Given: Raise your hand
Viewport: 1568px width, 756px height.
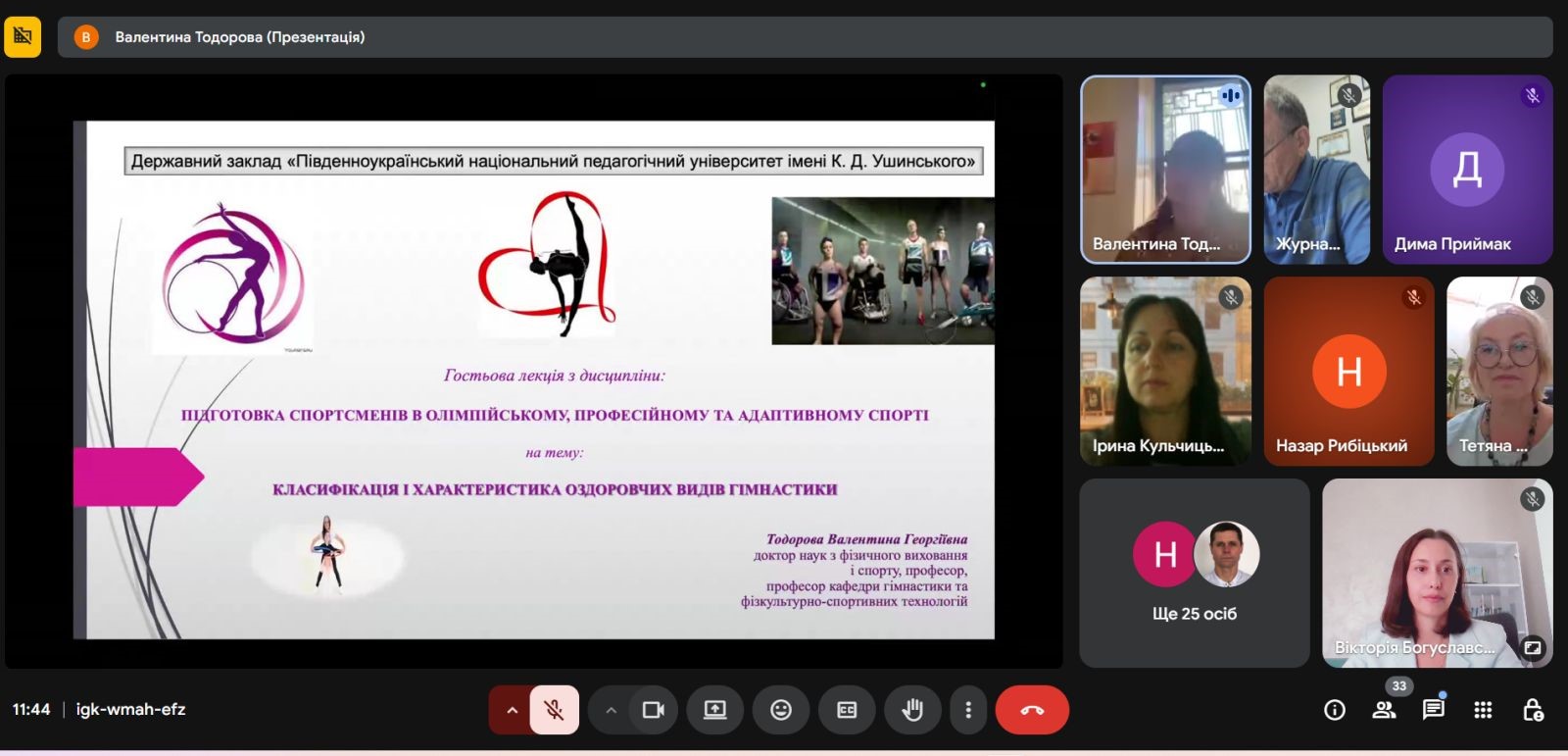Looking at the screenshot, I should [912, 710].
